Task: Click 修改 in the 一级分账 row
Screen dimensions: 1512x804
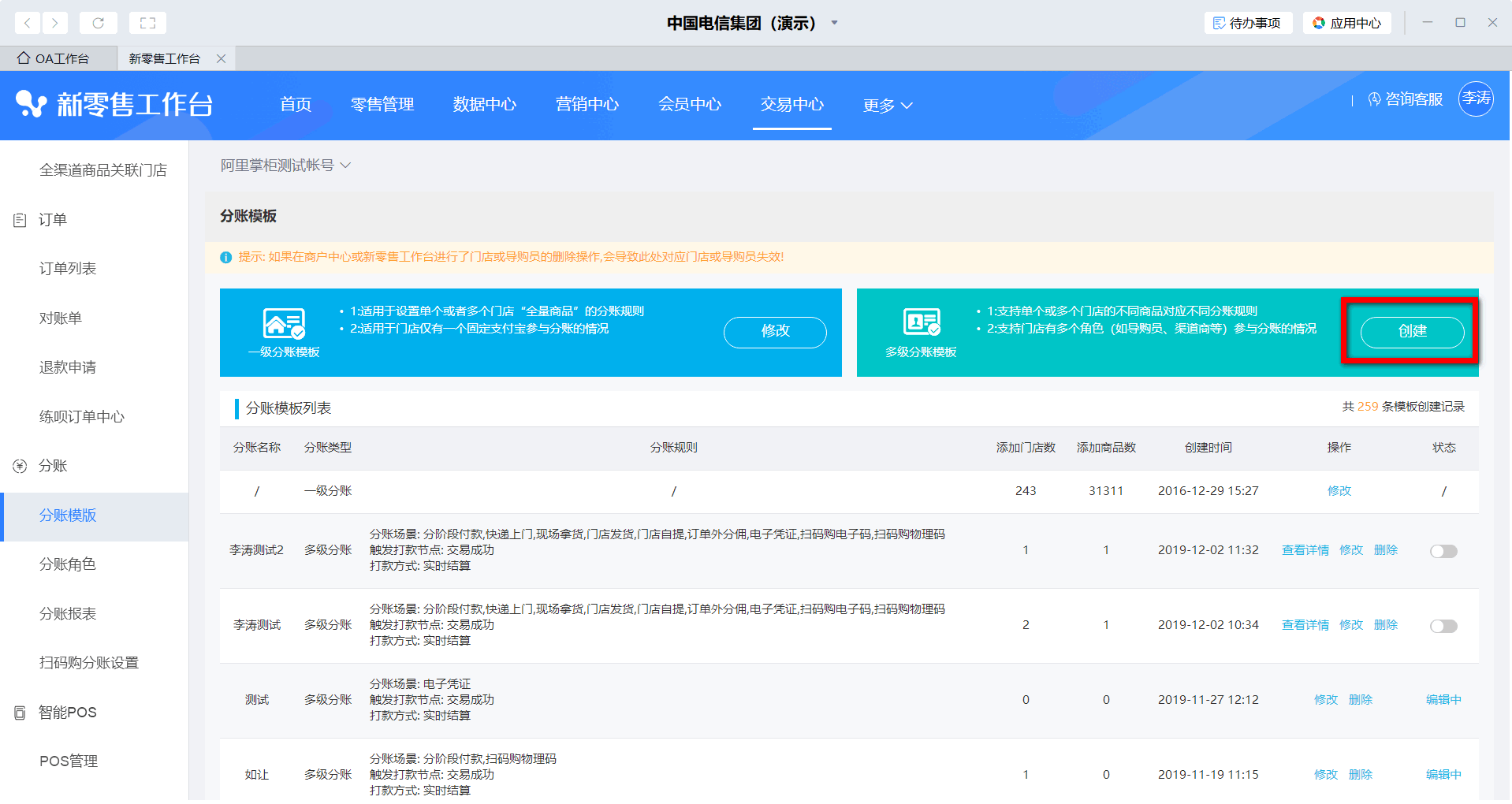Action: click(x=1339, y=491)
